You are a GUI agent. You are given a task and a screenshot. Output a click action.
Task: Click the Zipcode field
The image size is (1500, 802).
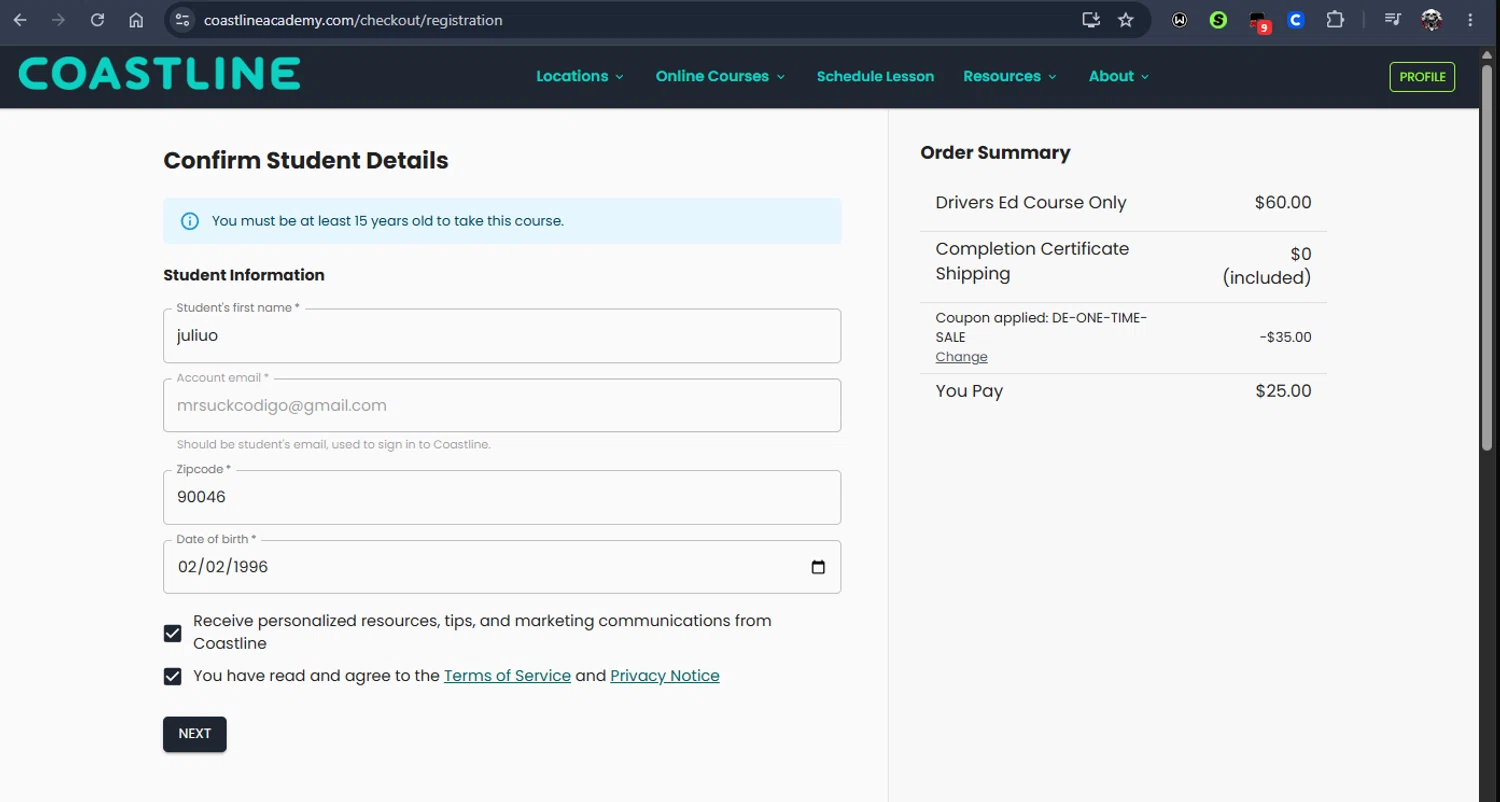(502, 497)
